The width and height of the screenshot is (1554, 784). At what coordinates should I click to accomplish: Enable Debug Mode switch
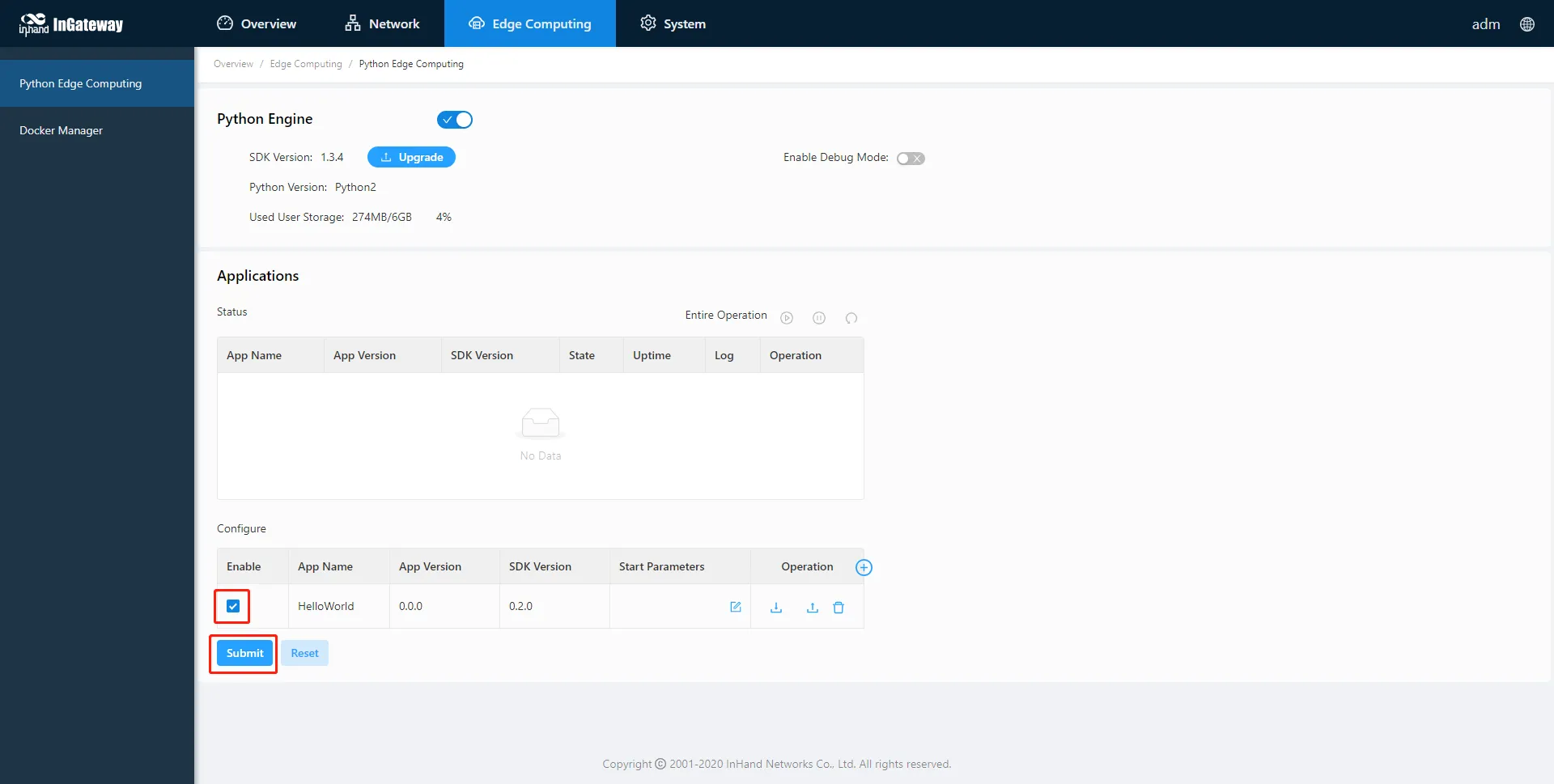click(x=911, y=159)
